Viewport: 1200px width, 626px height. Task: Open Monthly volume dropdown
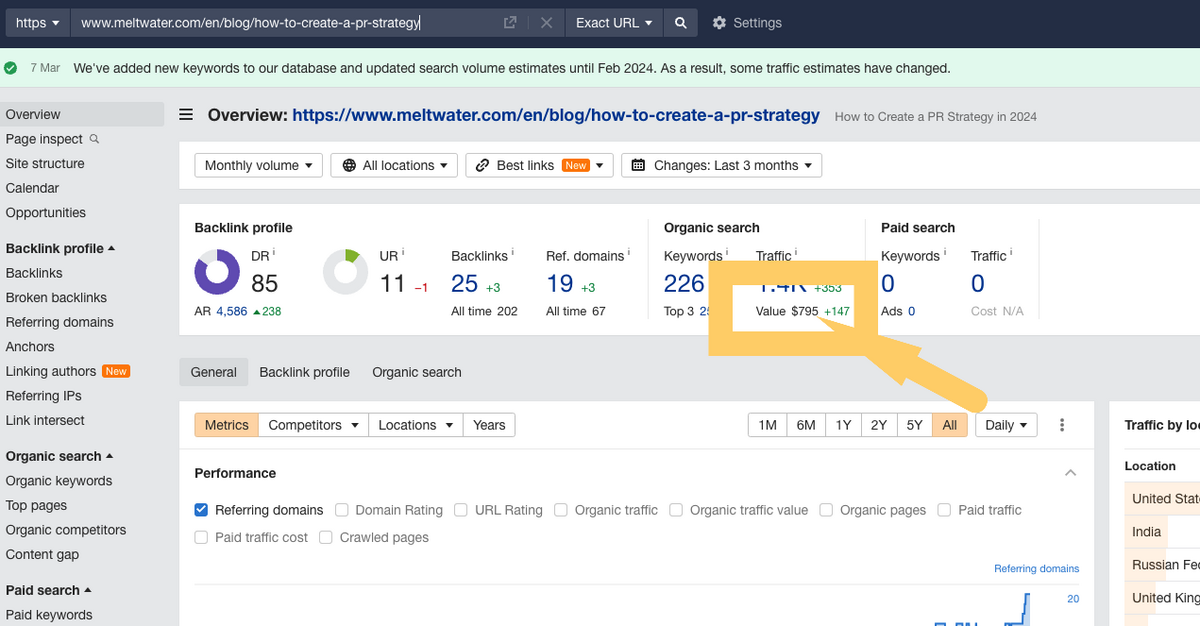coord(258,165)
